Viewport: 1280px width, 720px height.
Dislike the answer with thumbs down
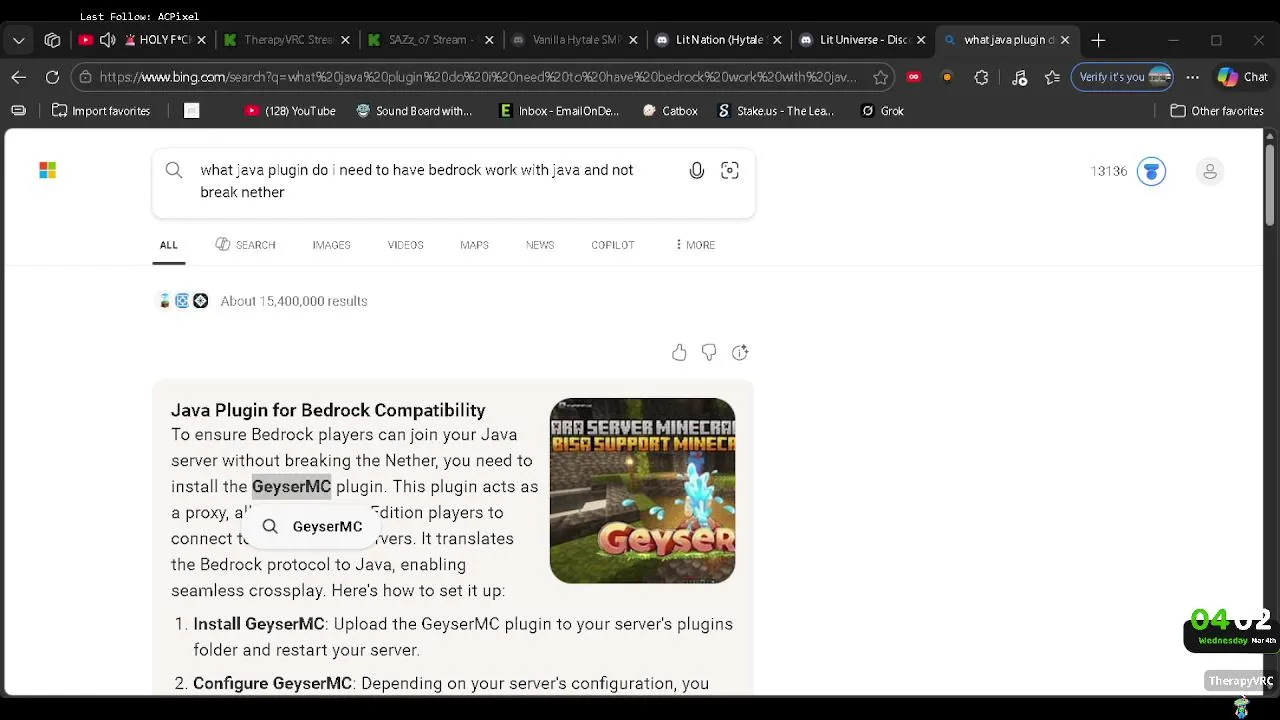pos(709,352)
